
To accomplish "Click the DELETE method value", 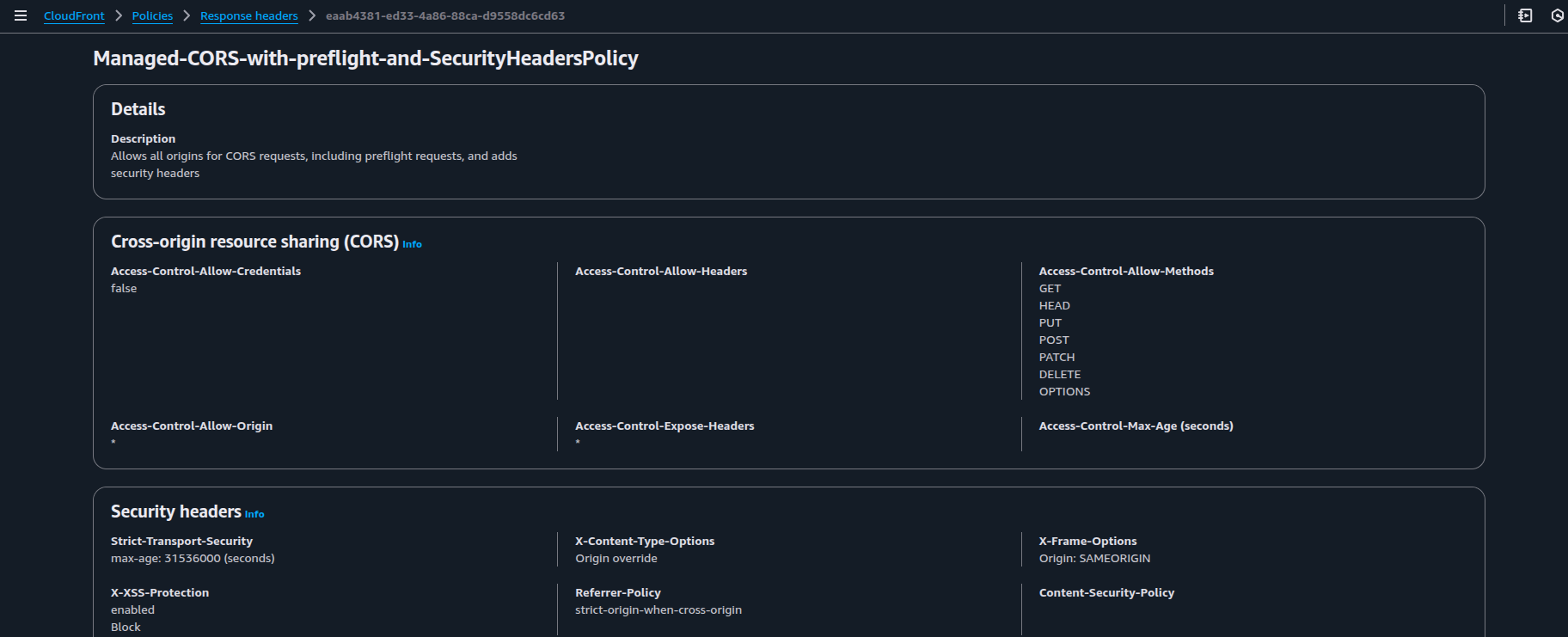I will point(1060,374).
